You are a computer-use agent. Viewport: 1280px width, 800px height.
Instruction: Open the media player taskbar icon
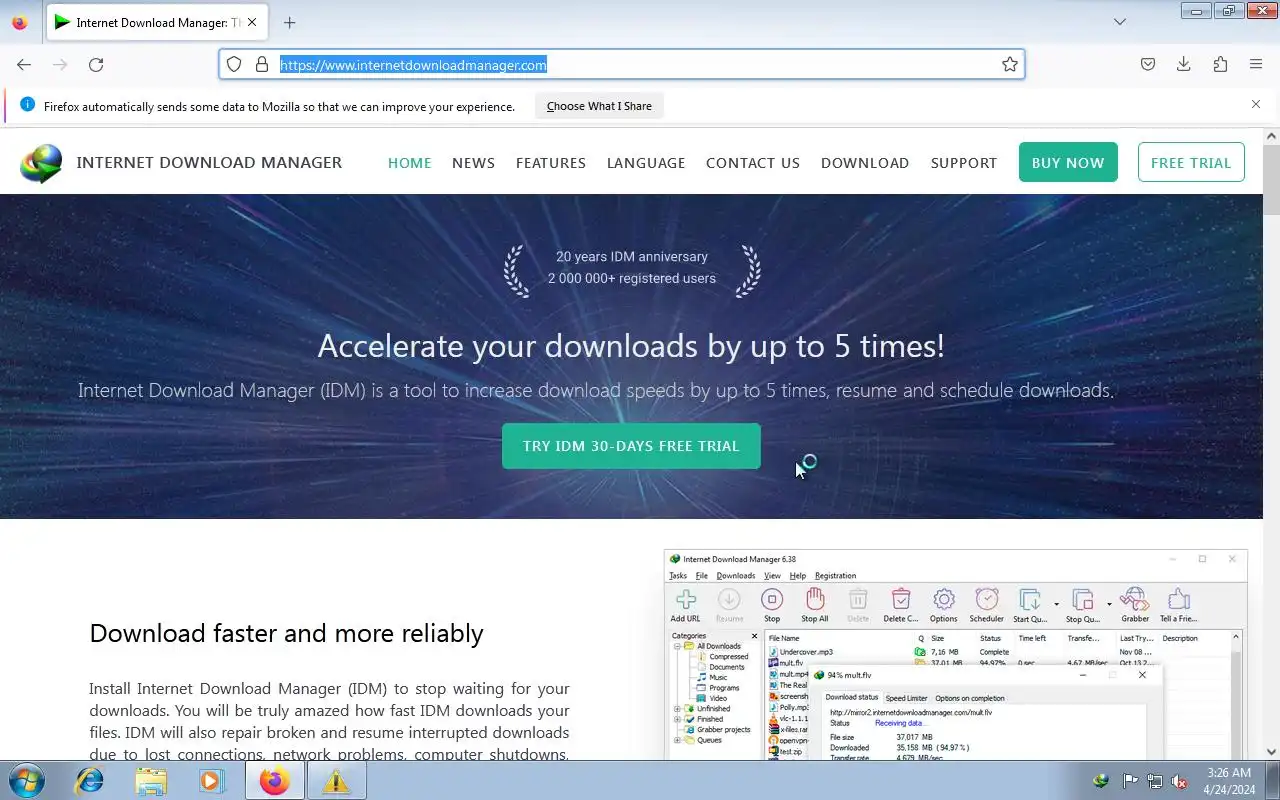pos(212,780)
